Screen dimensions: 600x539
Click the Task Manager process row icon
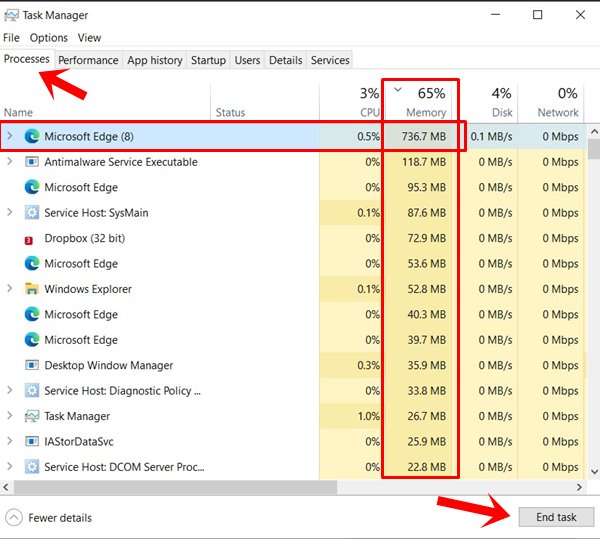tap(32, 416)
